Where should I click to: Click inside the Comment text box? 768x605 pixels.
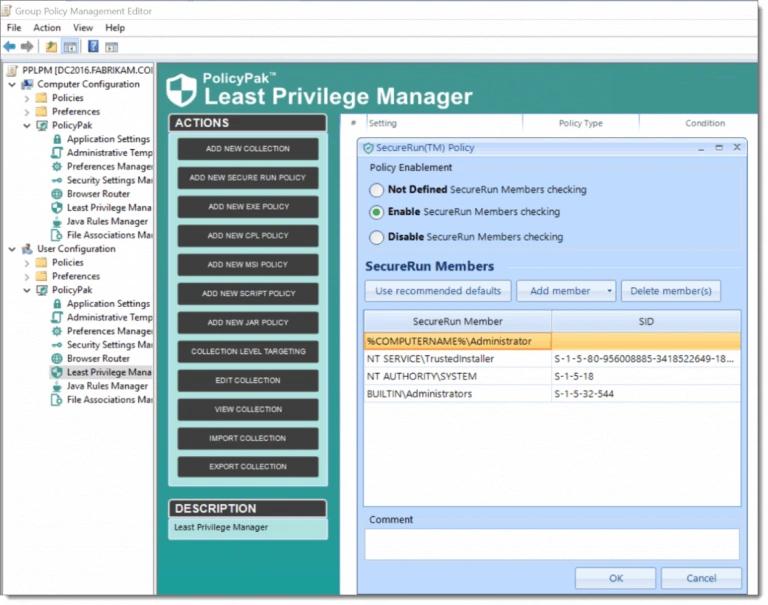(552, 544)
